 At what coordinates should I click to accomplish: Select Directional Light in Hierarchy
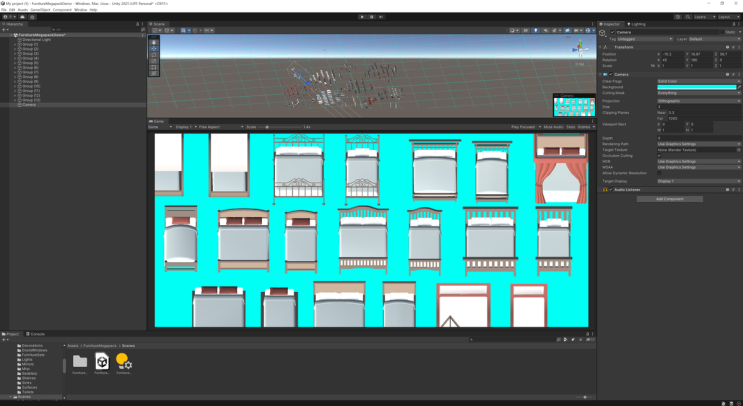[x=36, y=40]
